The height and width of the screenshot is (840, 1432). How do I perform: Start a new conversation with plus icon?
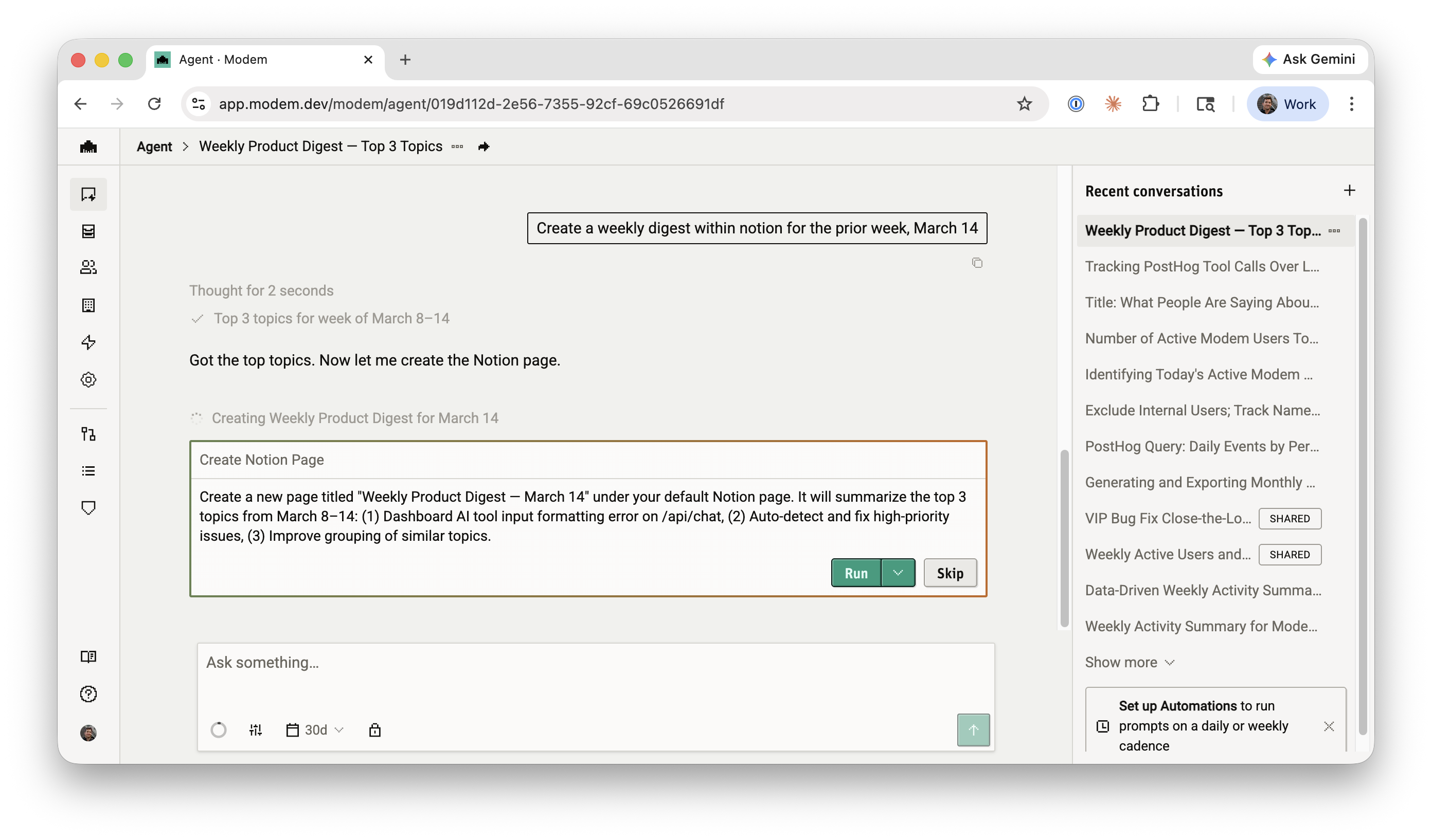1350,190
